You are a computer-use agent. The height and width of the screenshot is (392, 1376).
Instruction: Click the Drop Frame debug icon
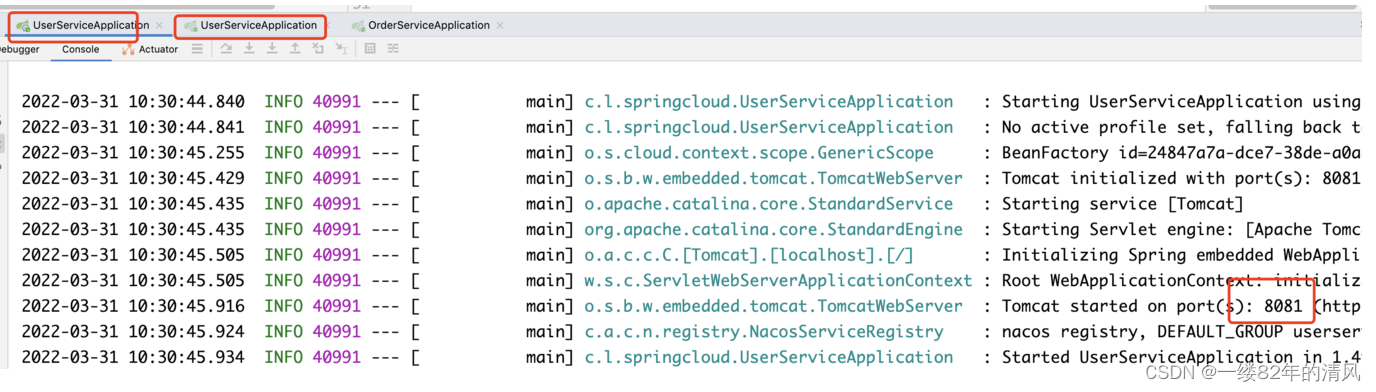(318, 49)
